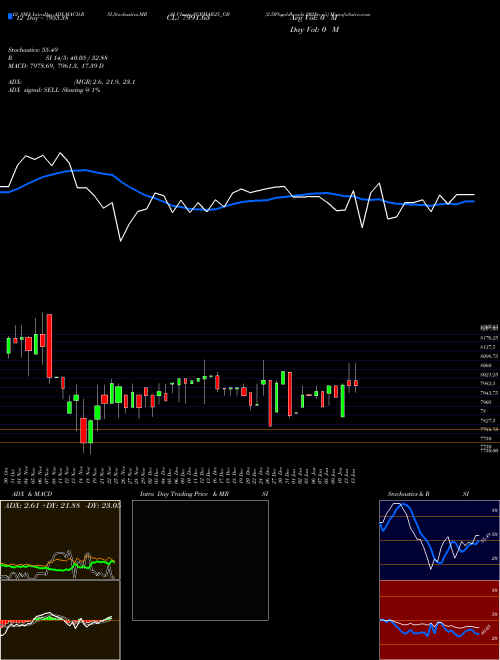Click the 8137.5 price axis label
Screen dimensions: 500x660
point(489,347)
